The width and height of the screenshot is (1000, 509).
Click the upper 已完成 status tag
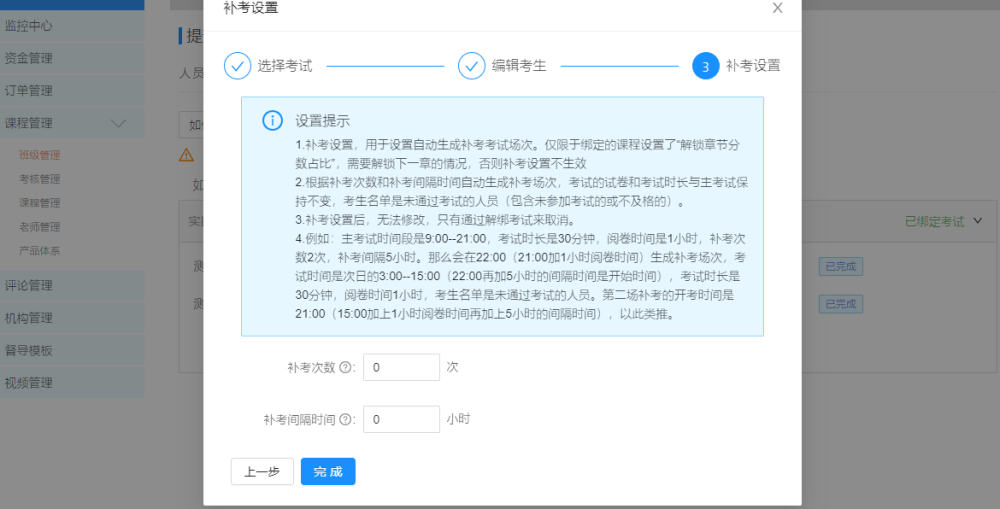(x=841, y=267)
